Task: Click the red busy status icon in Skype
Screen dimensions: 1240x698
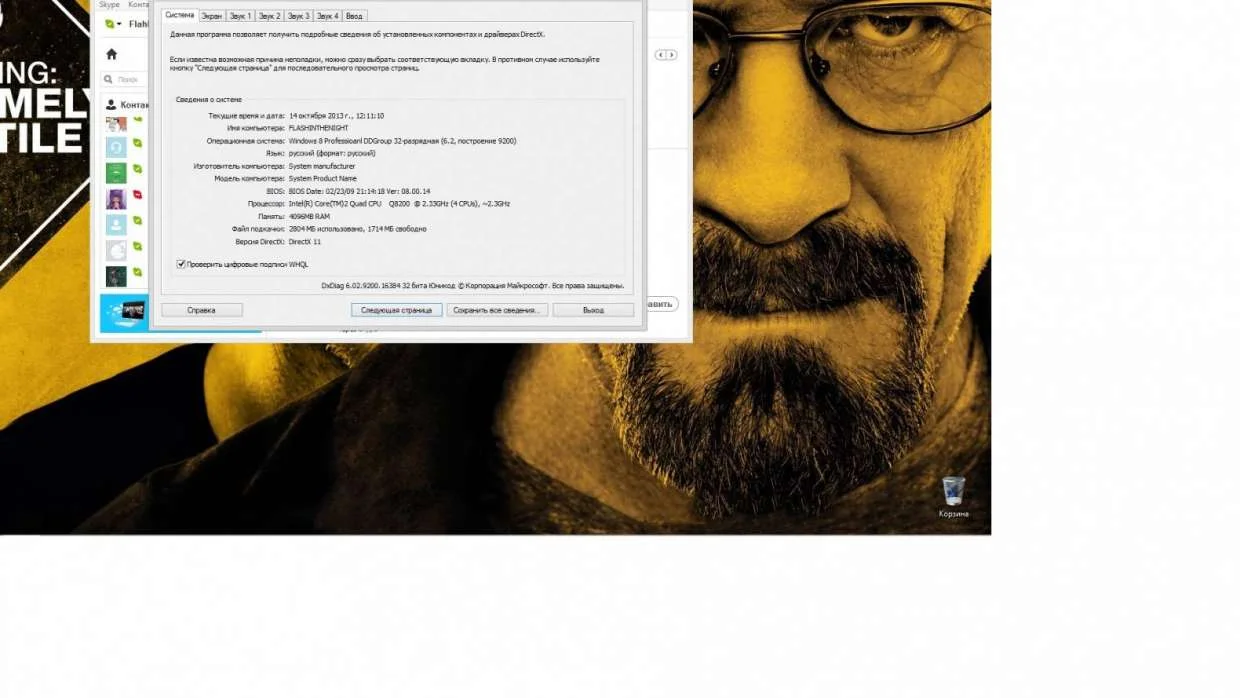Action: (137, 195)
